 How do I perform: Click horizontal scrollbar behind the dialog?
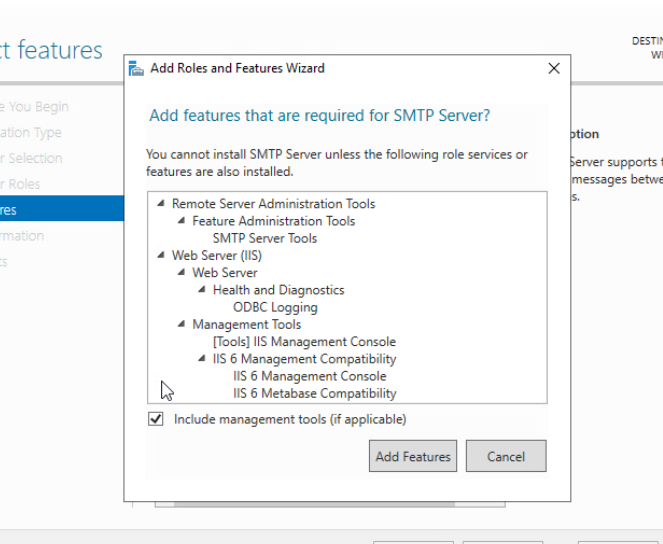tap(330, 504)
